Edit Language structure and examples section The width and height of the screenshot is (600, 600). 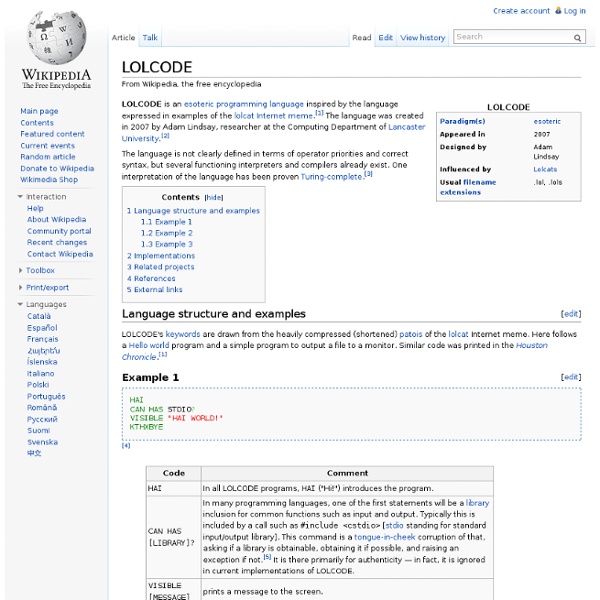571,314
